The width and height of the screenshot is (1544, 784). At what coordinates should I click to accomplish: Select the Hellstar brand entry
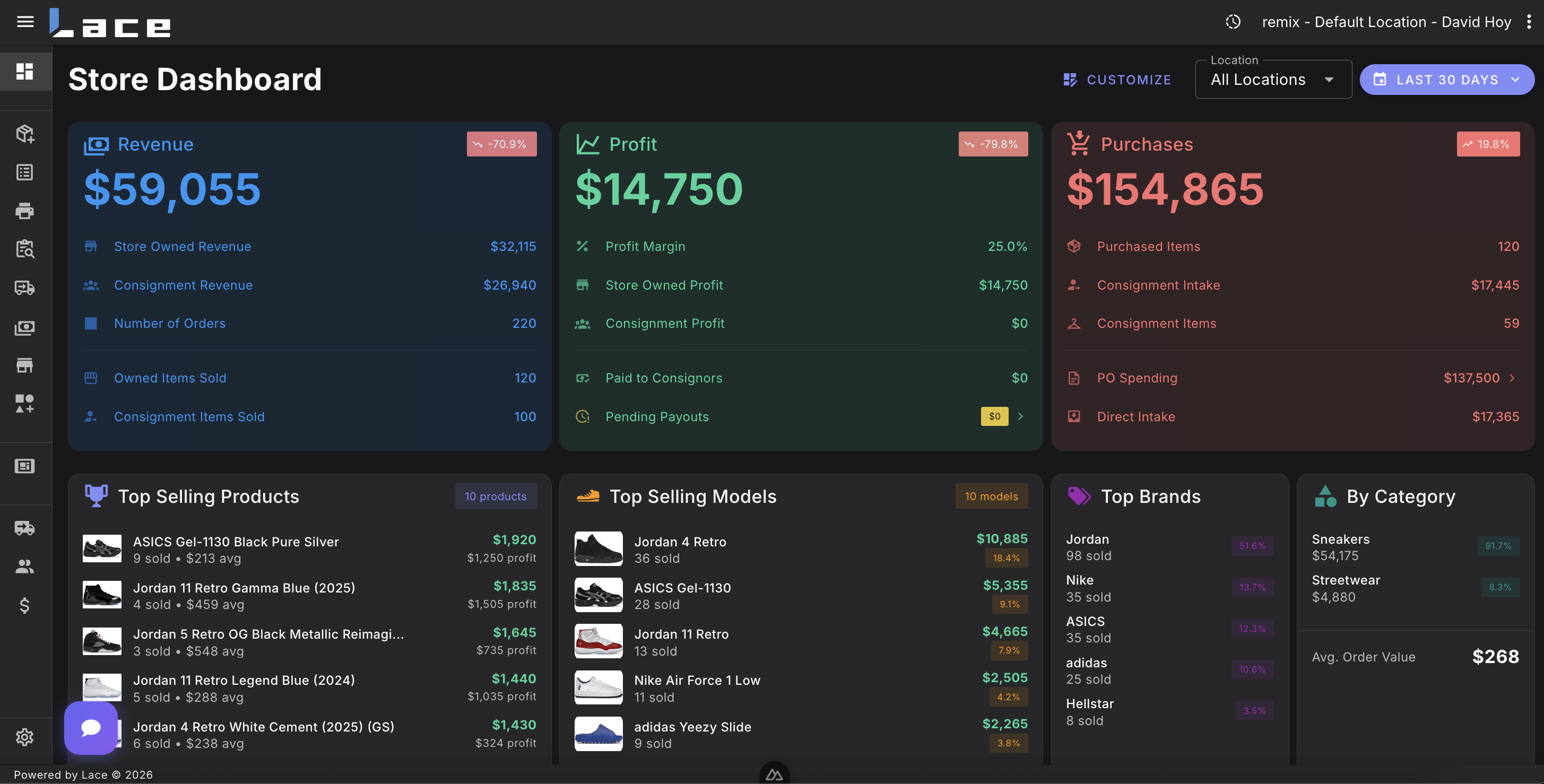pos(1169,711)
